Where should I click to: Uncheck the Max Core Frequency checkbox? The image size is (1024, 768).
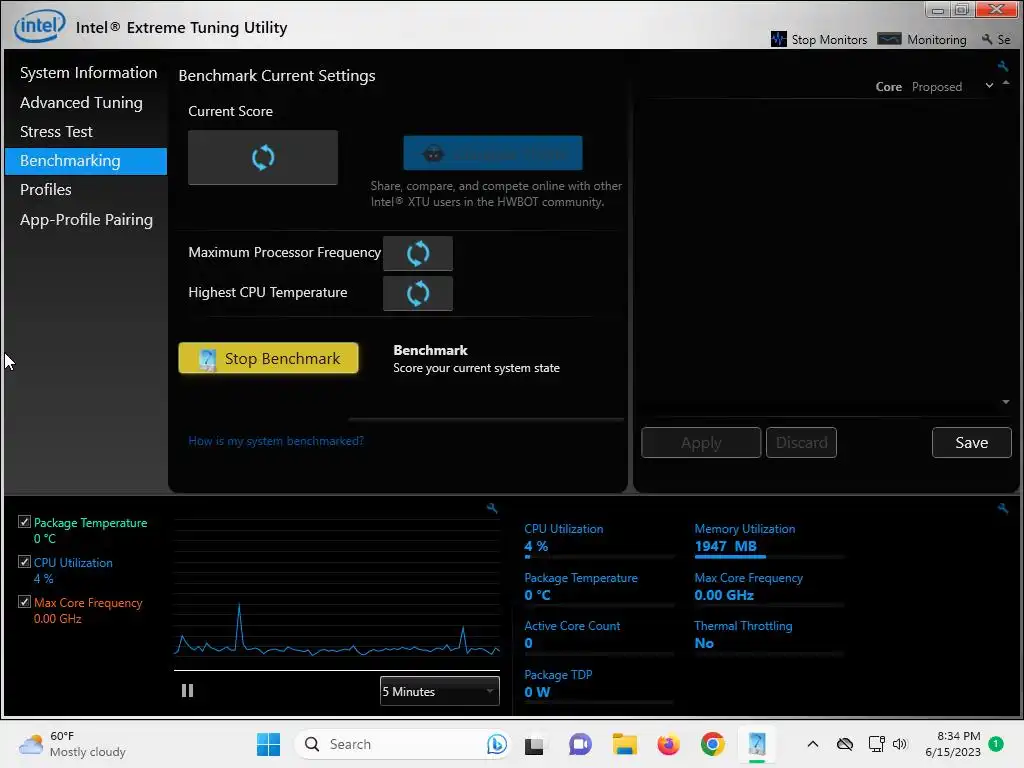[24, 601]
